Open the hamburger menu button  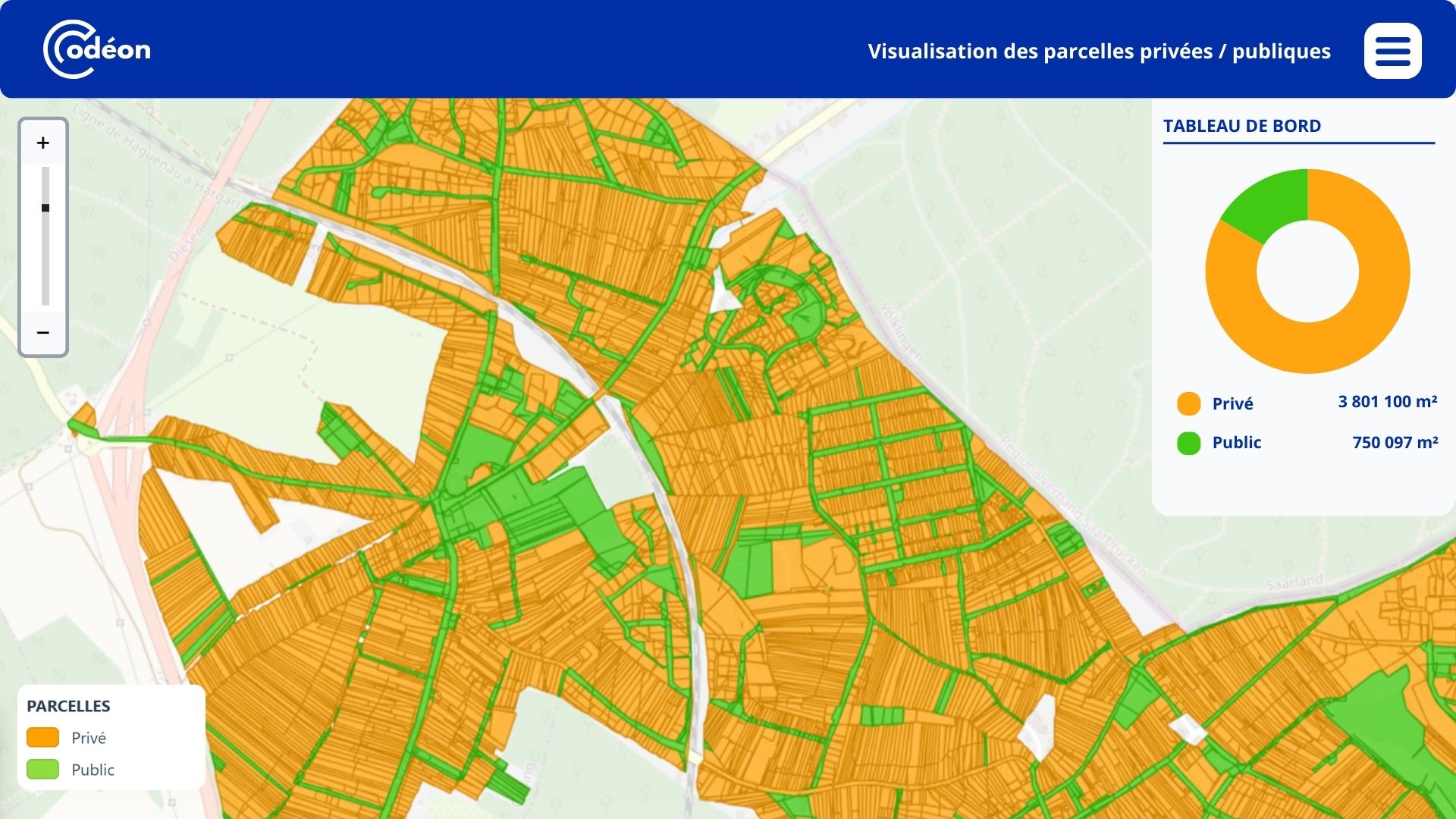coord(1392,51)
